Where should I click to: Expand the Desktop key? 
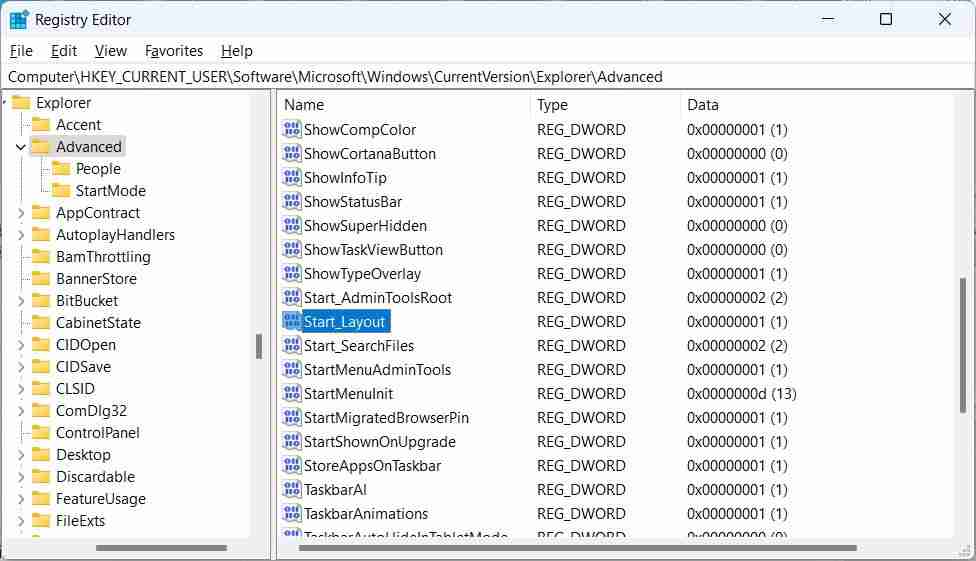[x=21, y=455]
